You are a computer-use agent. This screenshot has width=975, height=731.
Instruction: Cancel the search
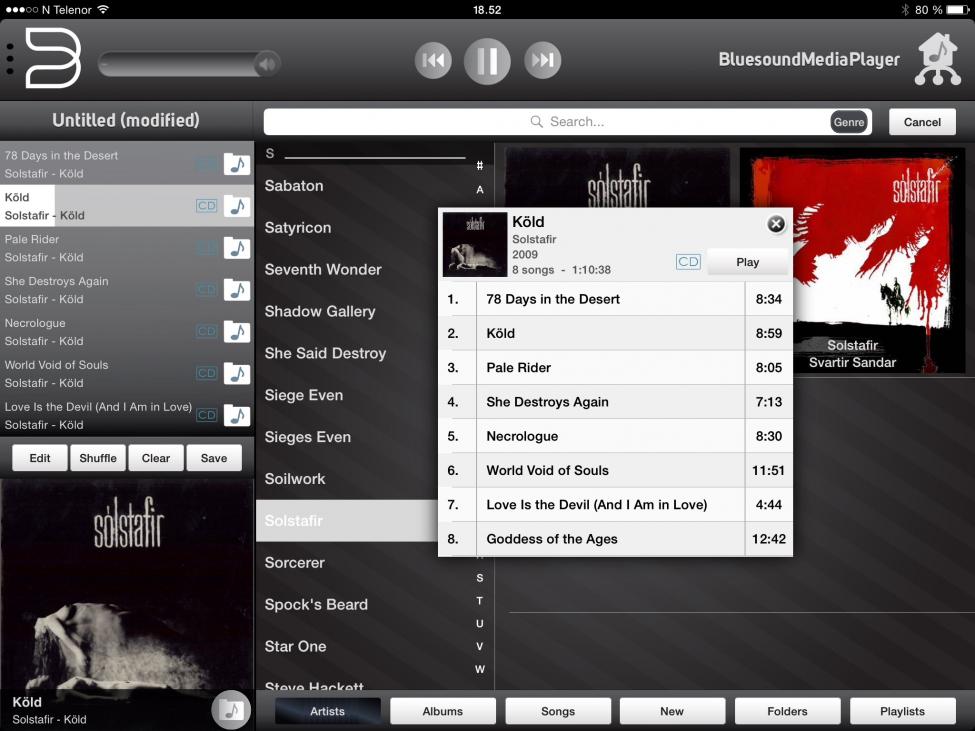click(x=922, y=122)
